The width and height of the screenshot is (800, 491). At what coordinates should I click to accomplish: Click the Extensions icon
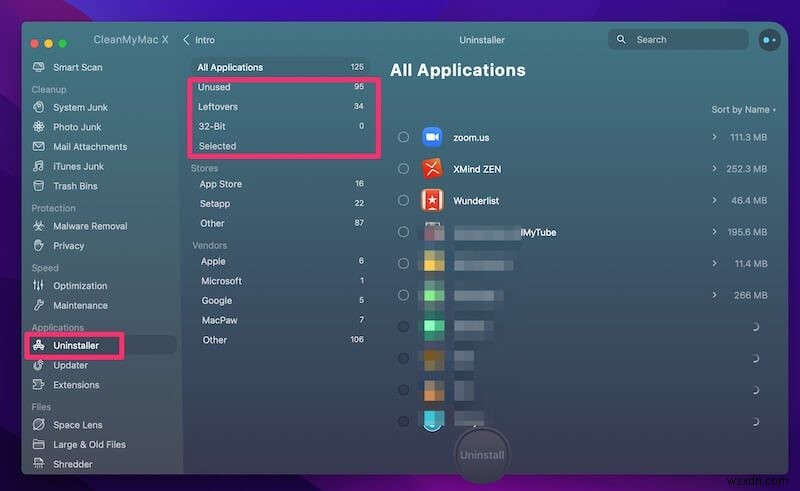click(38, 384)
